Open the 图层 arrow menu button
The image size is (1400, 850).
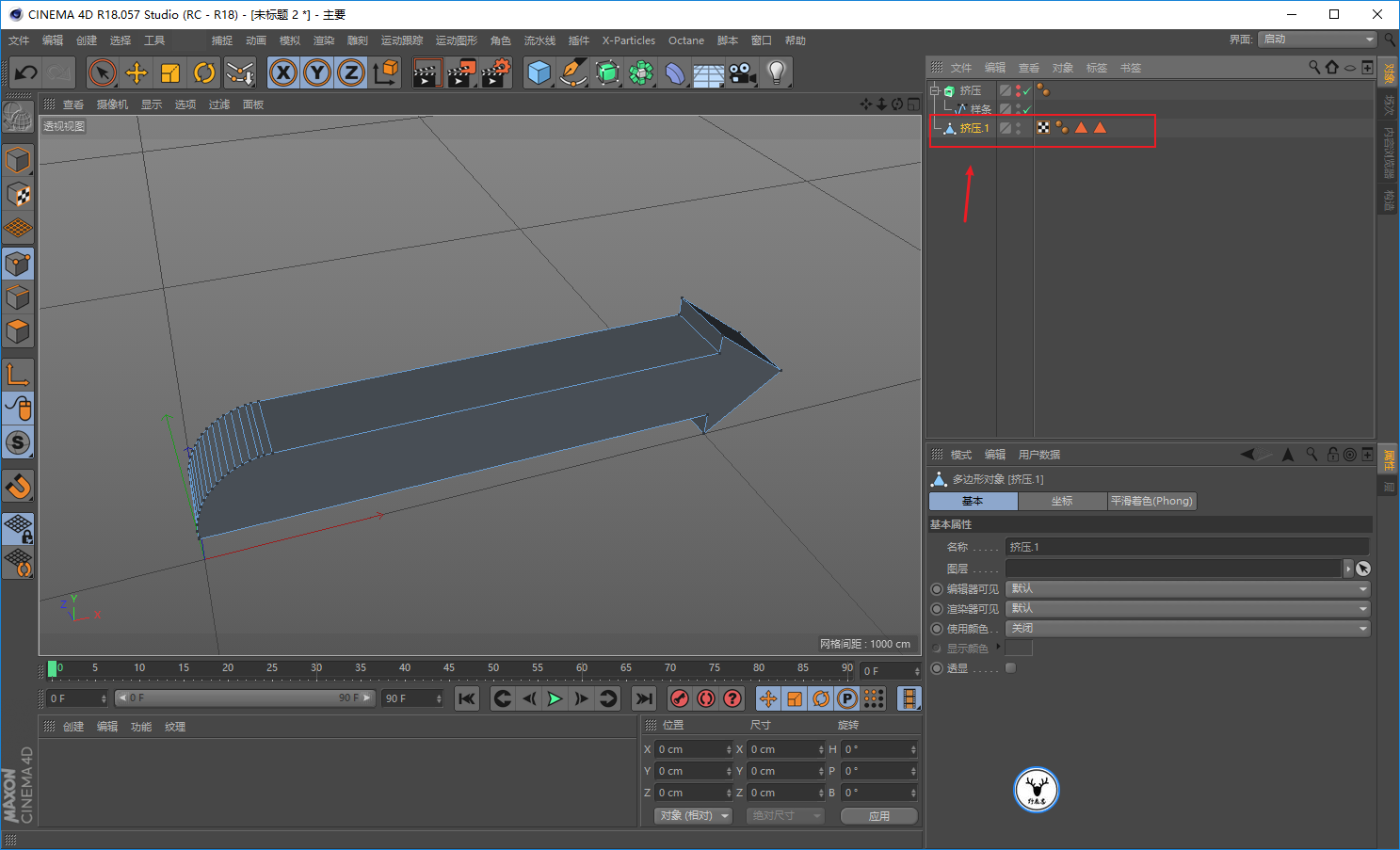(1348, 569)
